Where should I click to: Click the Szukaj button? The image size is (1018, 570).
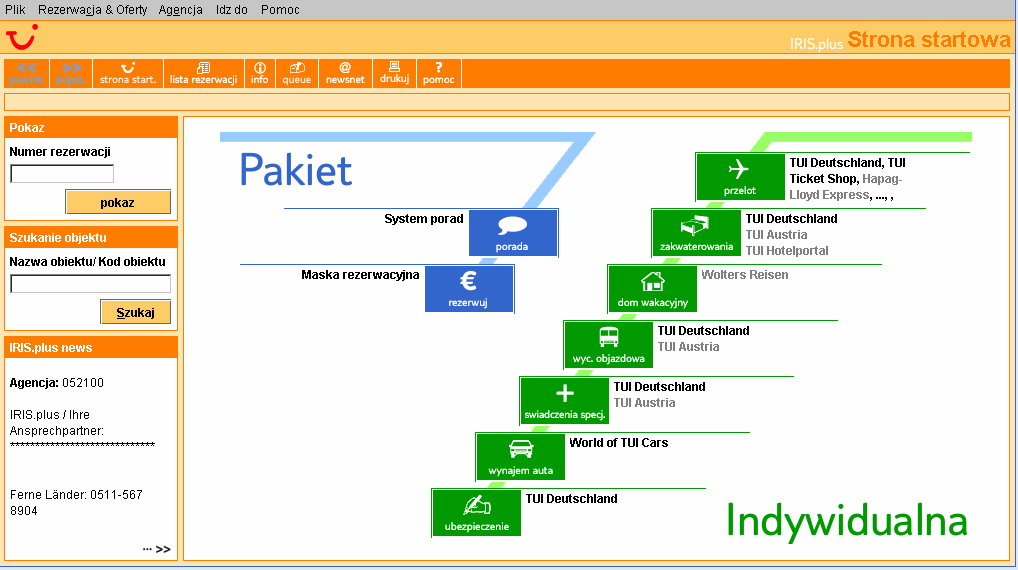point(135,312)
